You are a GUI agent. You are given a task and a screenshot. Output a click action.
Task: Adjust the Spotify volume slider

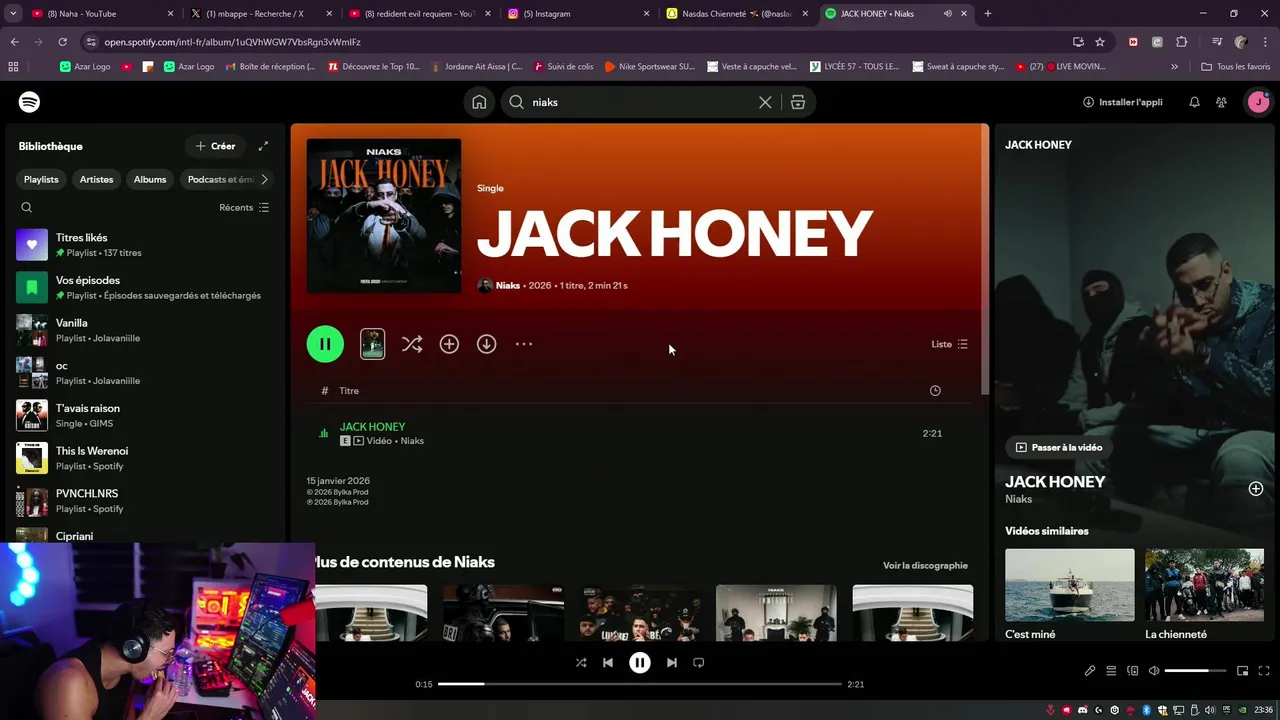point(1195,671)
